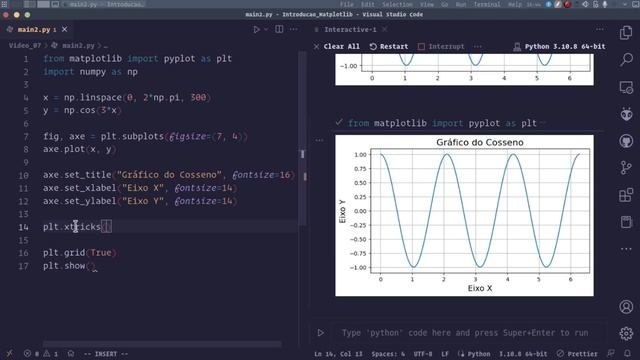Open the Prettier status item
This screenshot has width=640, height=360.
[577, 354]
